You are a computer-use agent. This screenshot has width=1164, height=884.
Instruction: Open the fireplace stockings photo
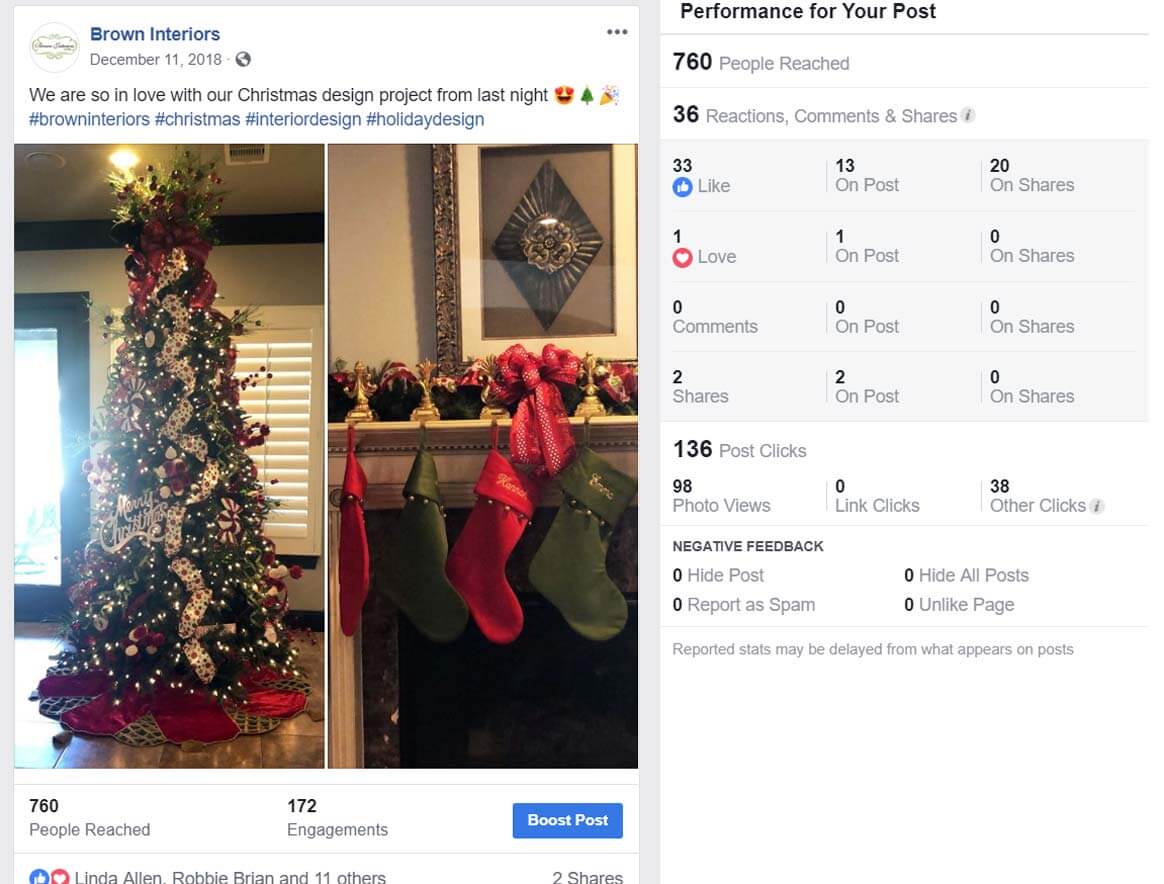(x=483, y=456)
